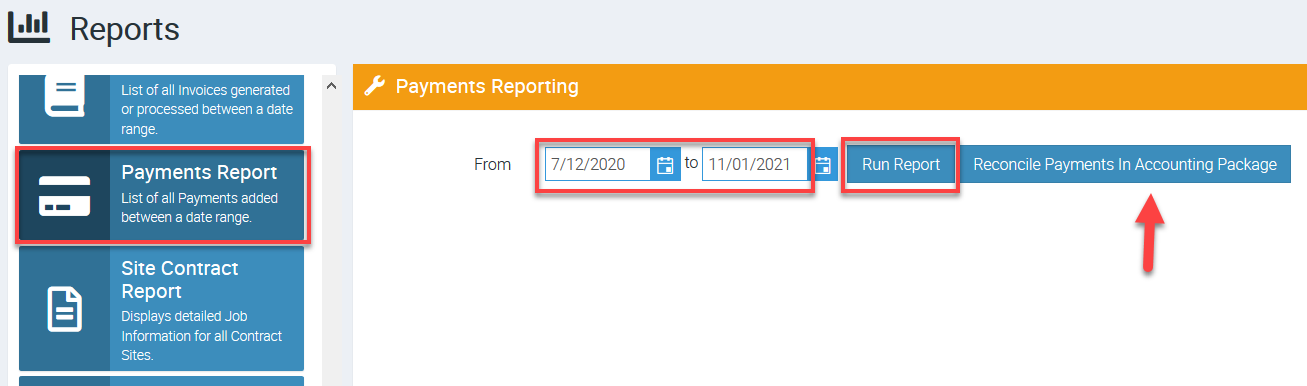The width and height of the screenshot is (1307, 386).
Task: Click 'Displays detailed Job Information' description
Action: coord(202,335)
